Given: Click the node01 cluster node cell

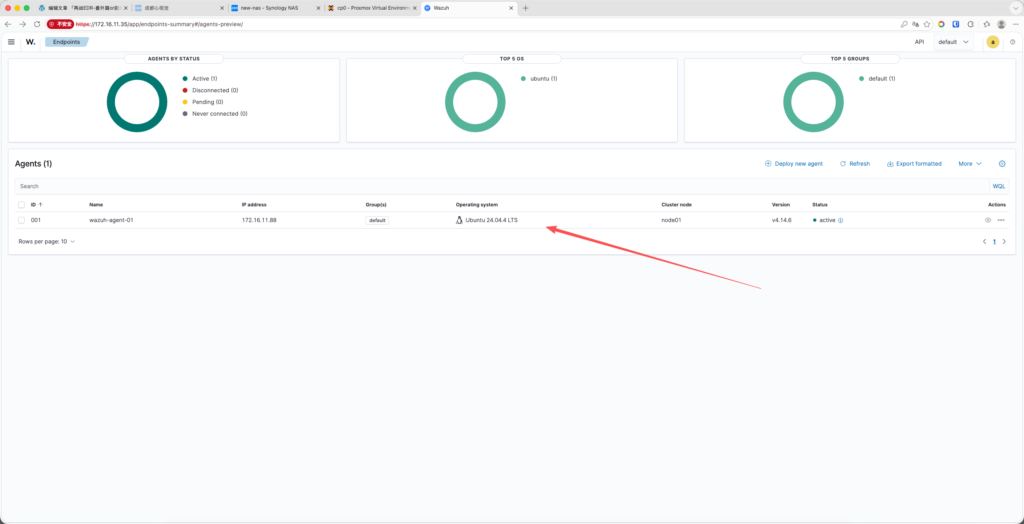Looking at the screenshot, I should [x=671, y=220].
